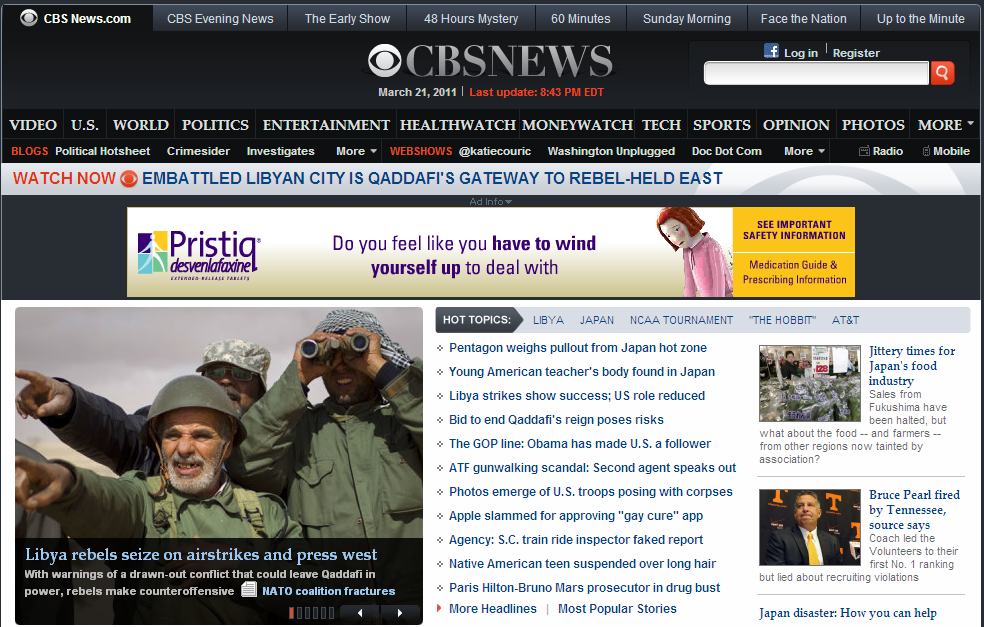Click inside the search input field
Image resolution: width=984 pixels, height=627 pixels.
coord(816,73)
